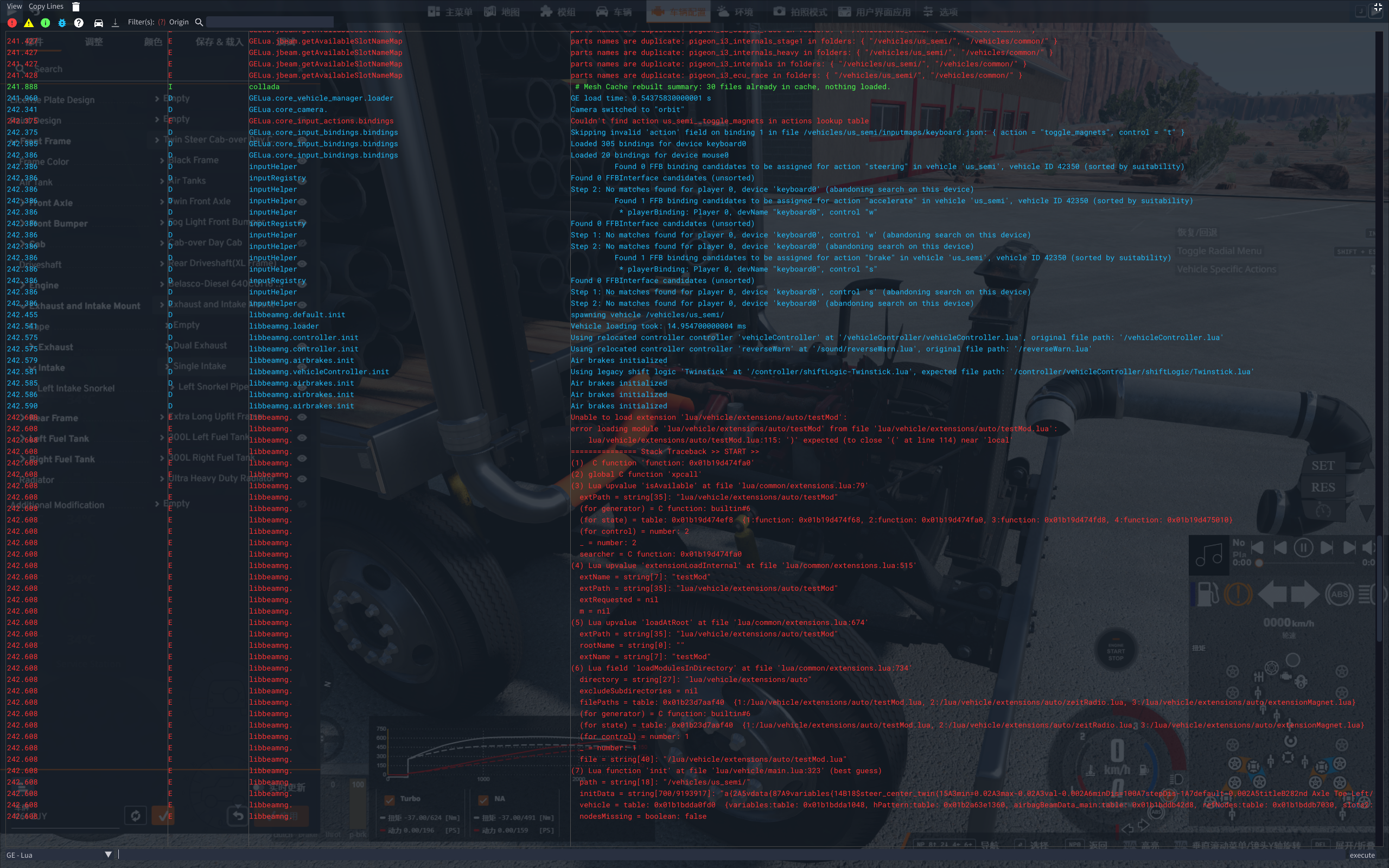Click the Lua command input line
The height and width of the screenshot is (868, 1389).
[x=689, y=855]
